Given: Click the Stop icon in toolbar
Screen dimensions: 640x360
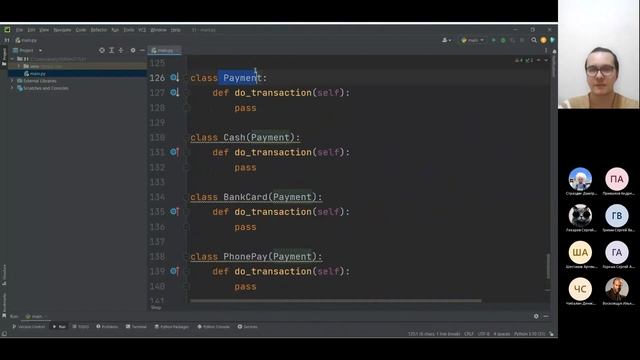Looking at the screenshot, I should pyautogui.click(x=522, y=40).
